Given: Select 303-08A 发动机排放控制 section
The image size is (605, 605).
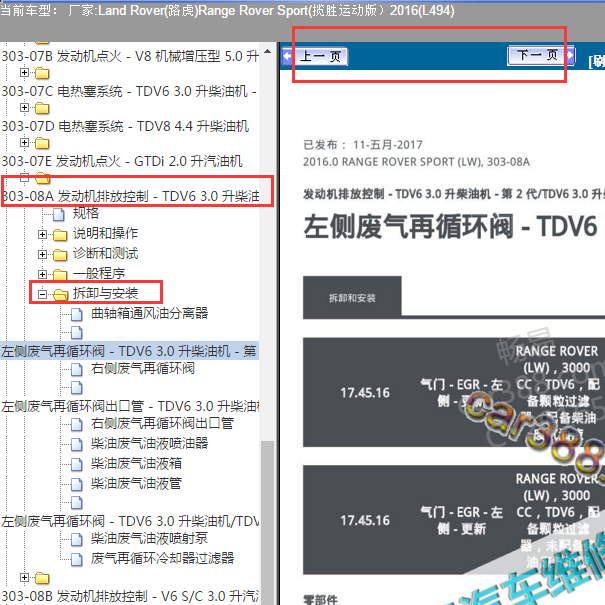Looking at the screenshot, I should (130, 196).
